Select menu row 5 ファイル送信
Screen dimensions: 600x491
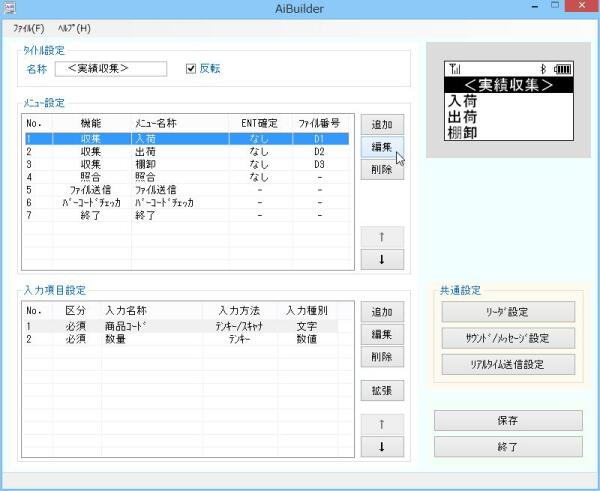point(187,190)
